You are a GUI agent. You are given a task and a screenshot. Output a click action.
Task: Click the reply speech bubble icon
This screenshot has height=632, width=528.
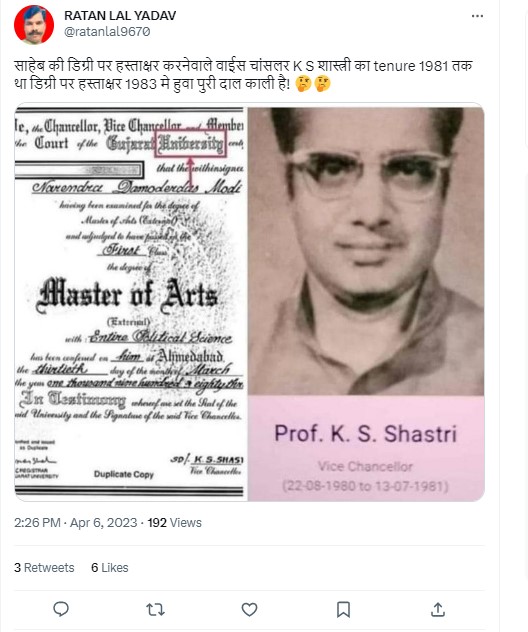pyautogui.click(x=61, y=609)
